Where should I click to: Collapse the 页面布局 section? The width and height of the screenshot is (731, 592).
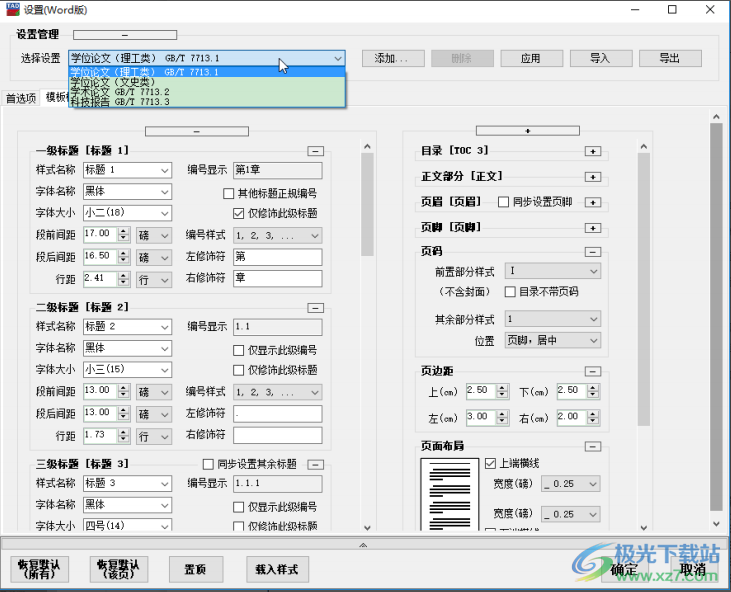click(x=593, y=447)
